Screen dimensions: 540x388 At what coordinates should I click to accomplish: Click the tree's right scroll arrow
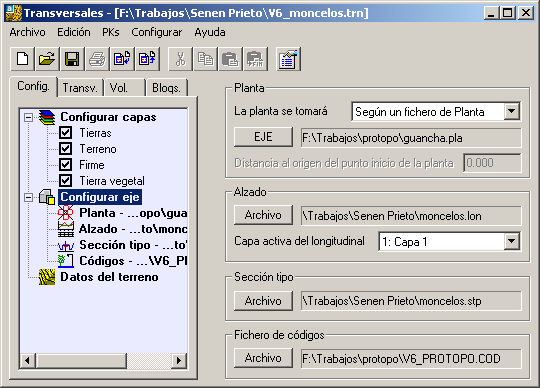(179, 361)
